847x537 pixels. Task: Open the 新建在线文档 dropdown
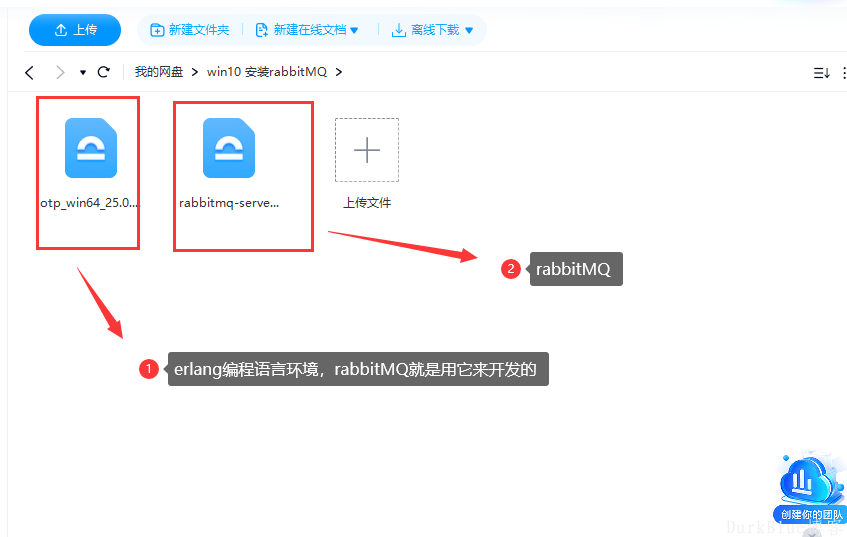(x=307, y=30)
